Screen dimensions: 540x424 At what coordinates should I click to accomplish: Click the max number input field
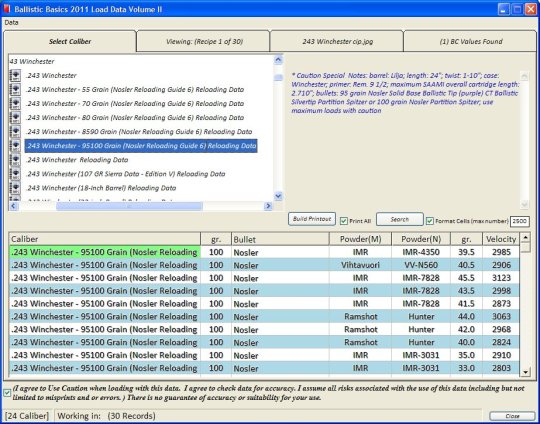(x=519, y=221)
